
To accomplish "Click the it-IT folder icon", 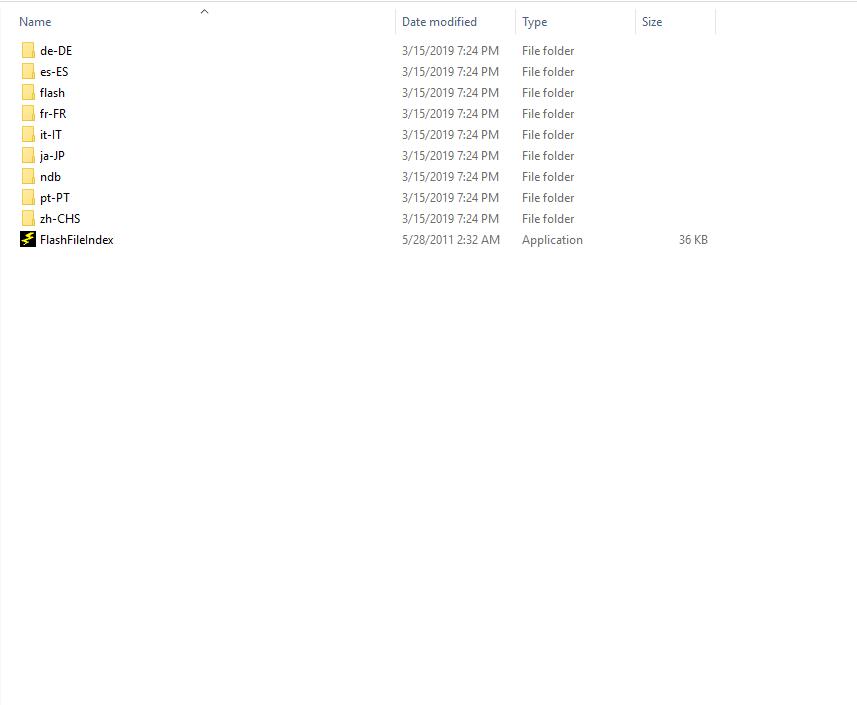I will [x=28, y=134].
